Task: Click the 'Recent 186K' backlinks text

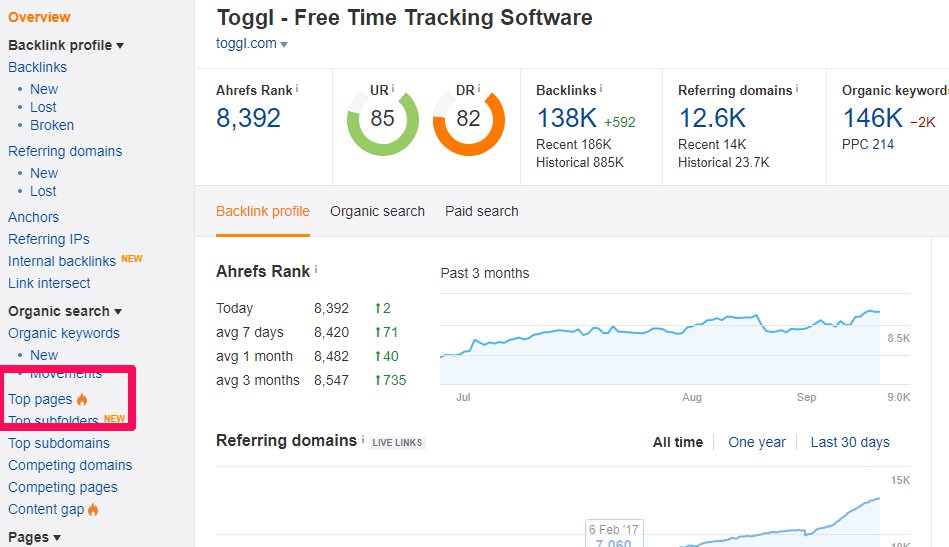Action: coord(574,145)
